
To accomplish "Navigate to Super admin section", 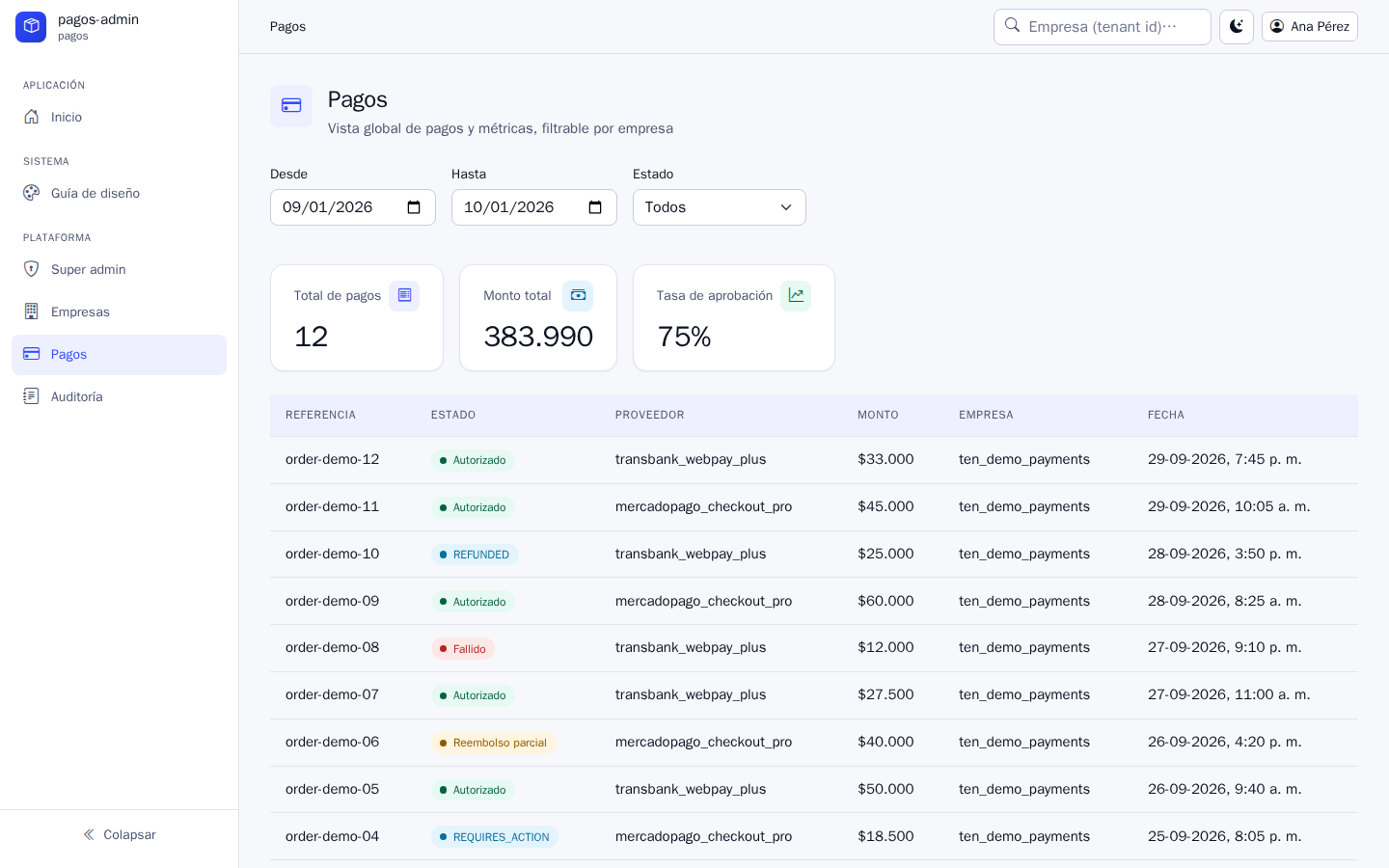I will point(119,269).
